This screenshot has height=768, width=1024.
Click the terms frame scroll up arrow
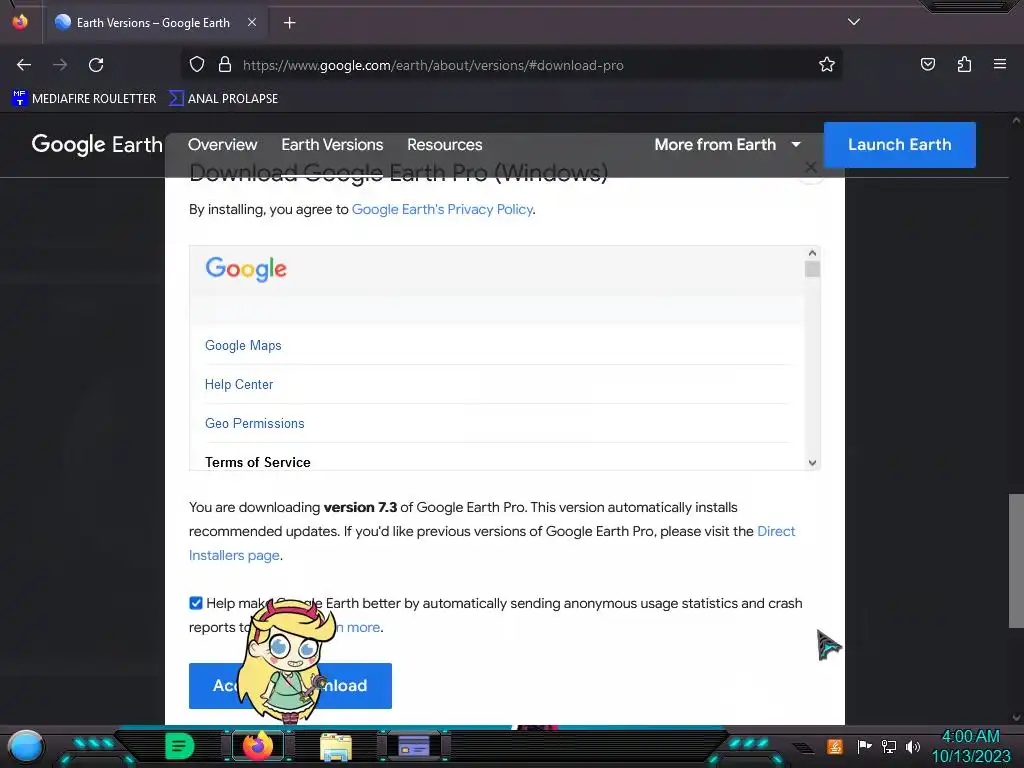(x=812, y=253)
